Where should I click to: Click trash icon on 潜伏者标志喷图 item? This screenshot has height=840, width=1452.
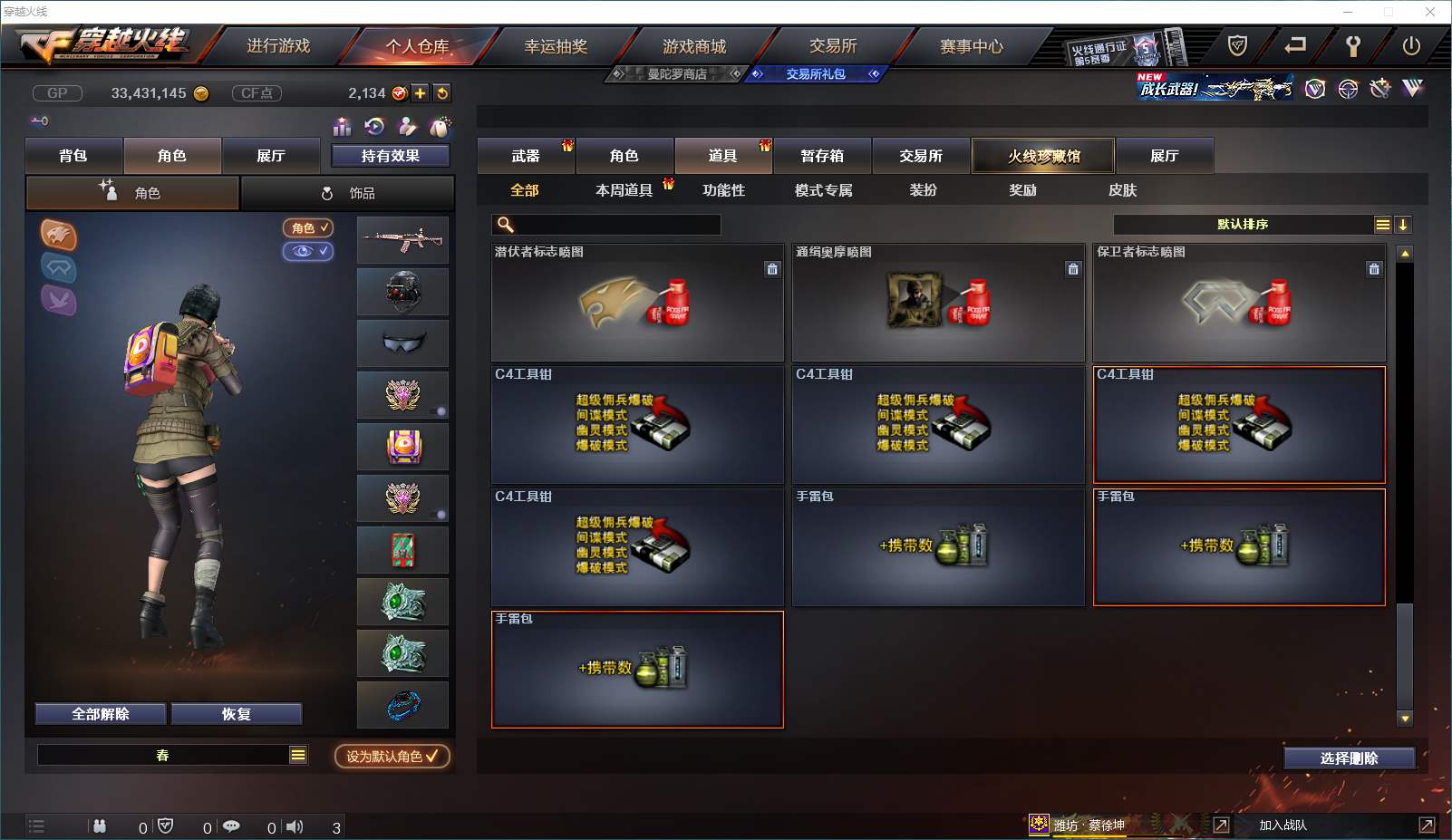point(772,269)
